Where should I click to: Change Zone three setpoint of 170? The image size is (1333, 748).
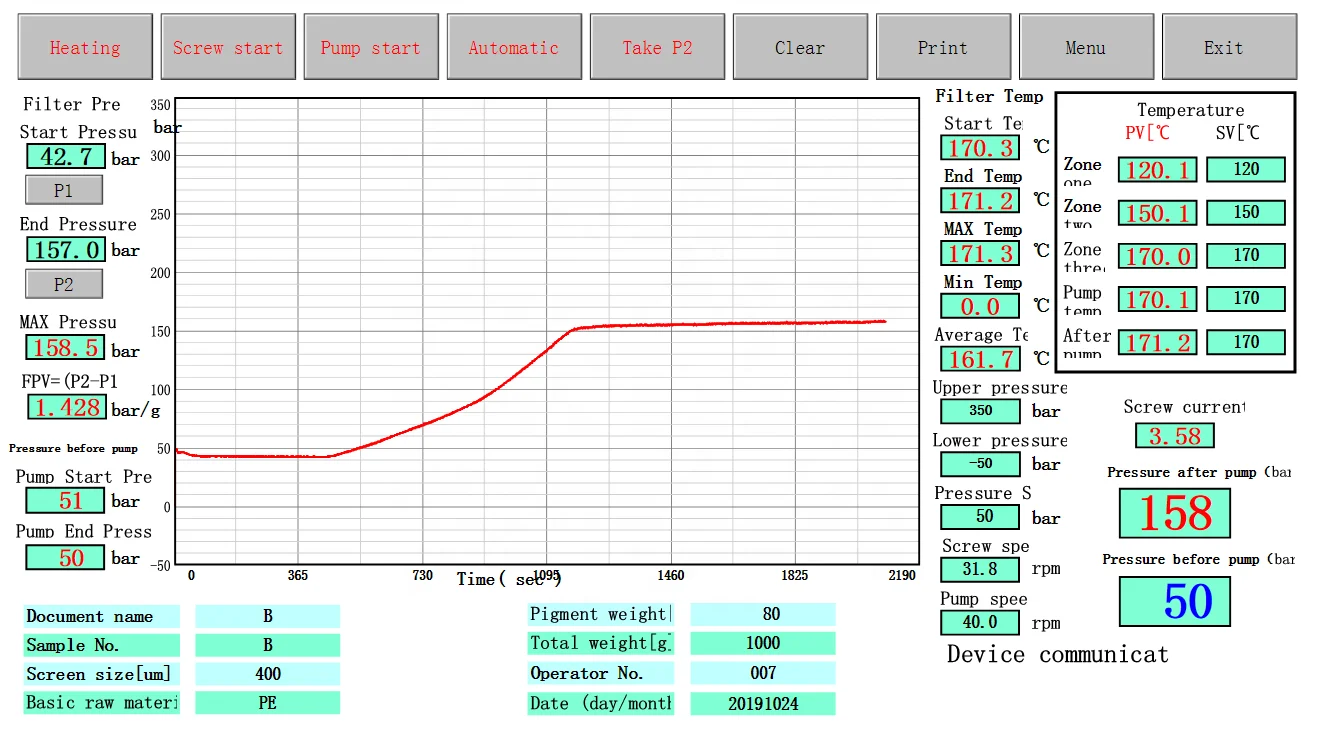(x=1246, y=255)
